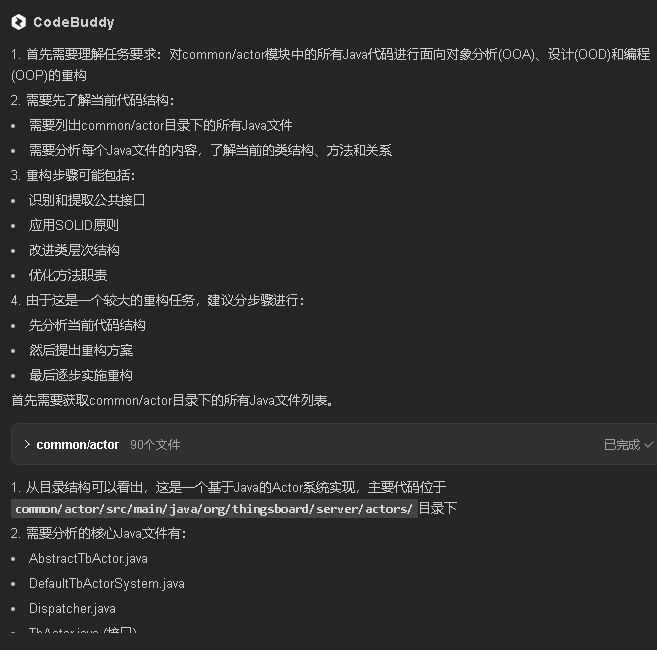Viewport: 657px width, 650px height.
Task: Click the 应用SOLID原则 bullet item
Action: point(74,225)
